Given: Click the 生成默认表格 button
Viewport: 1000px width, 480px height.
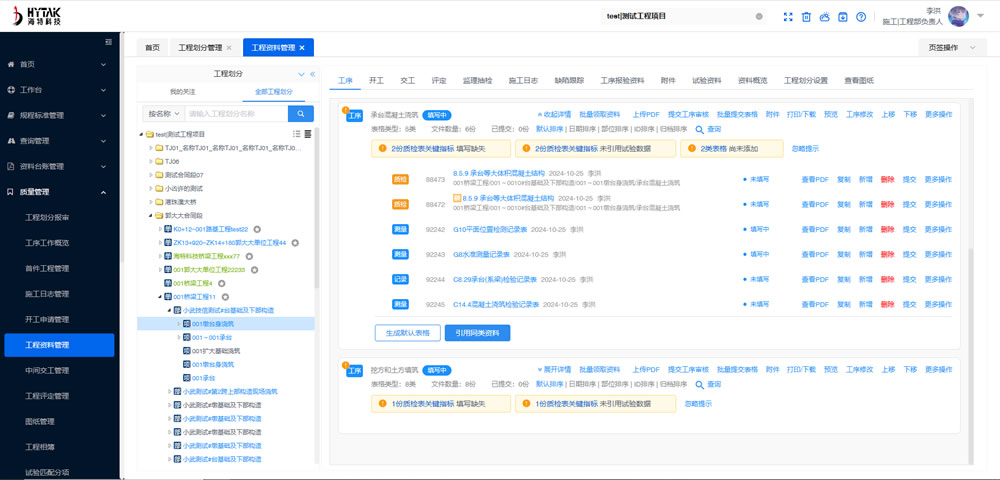Looking at the screenshot, I should tap(407, 332).
